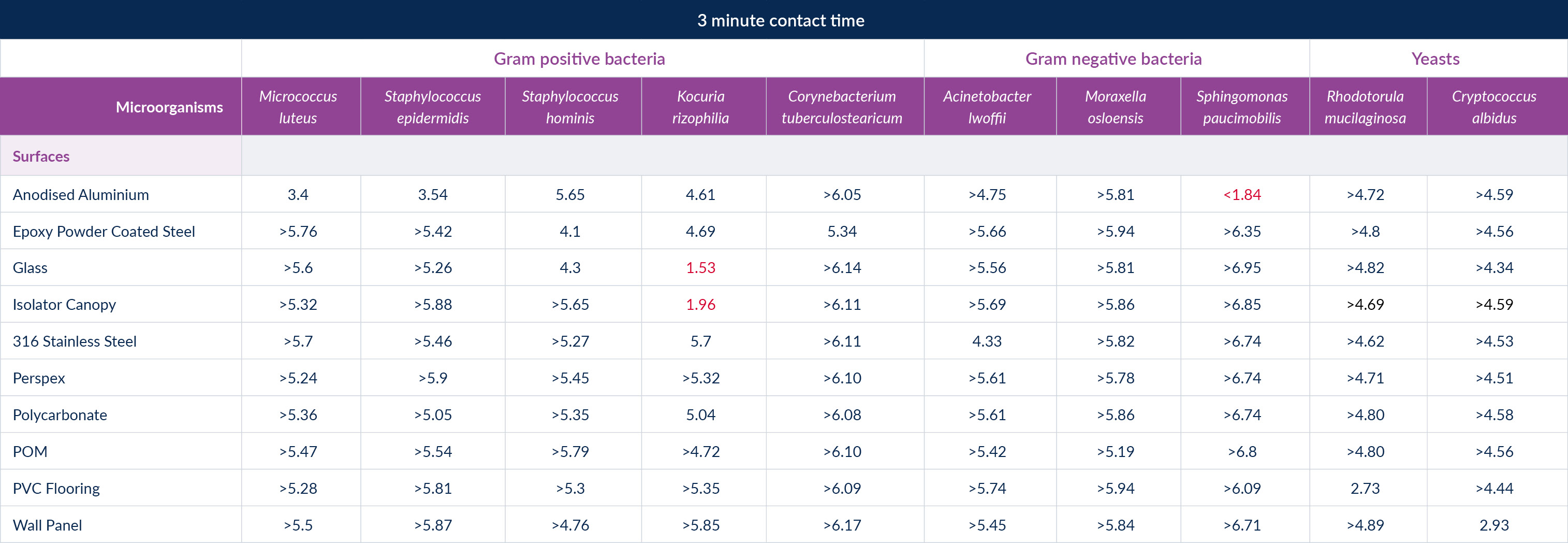Click the 'Yeasts' group header
This screenshot has height=543, width=1568.
coord(1435,59)
